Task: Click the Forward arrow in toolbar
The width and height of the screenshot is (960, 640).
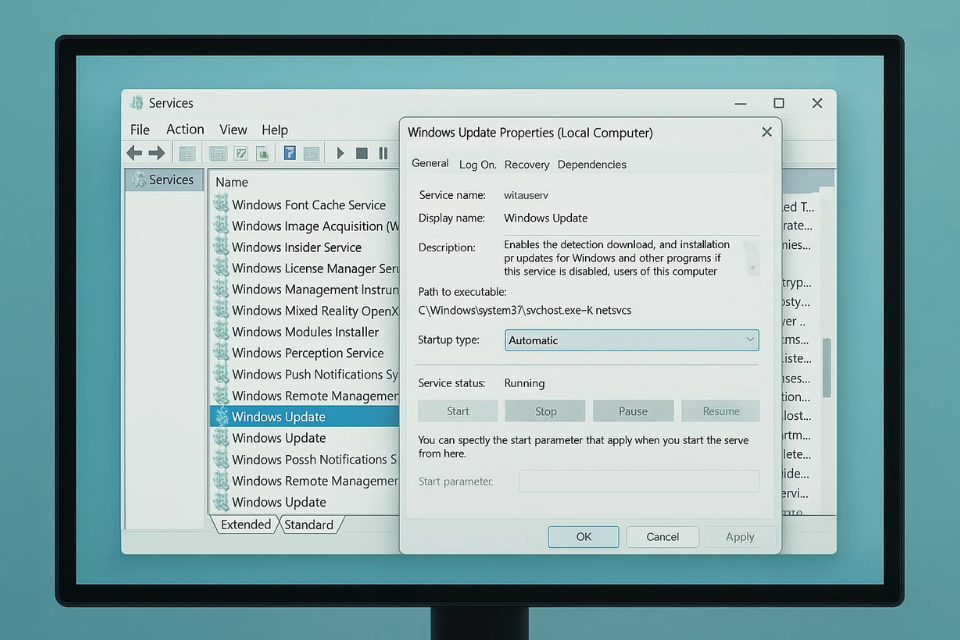Action: click(156, 153)
